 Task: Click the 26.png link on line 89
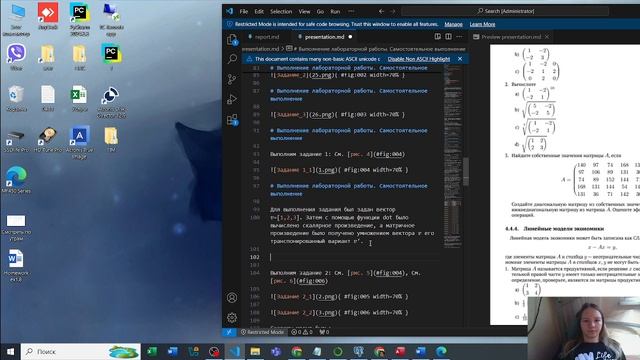tap(322, 114)
